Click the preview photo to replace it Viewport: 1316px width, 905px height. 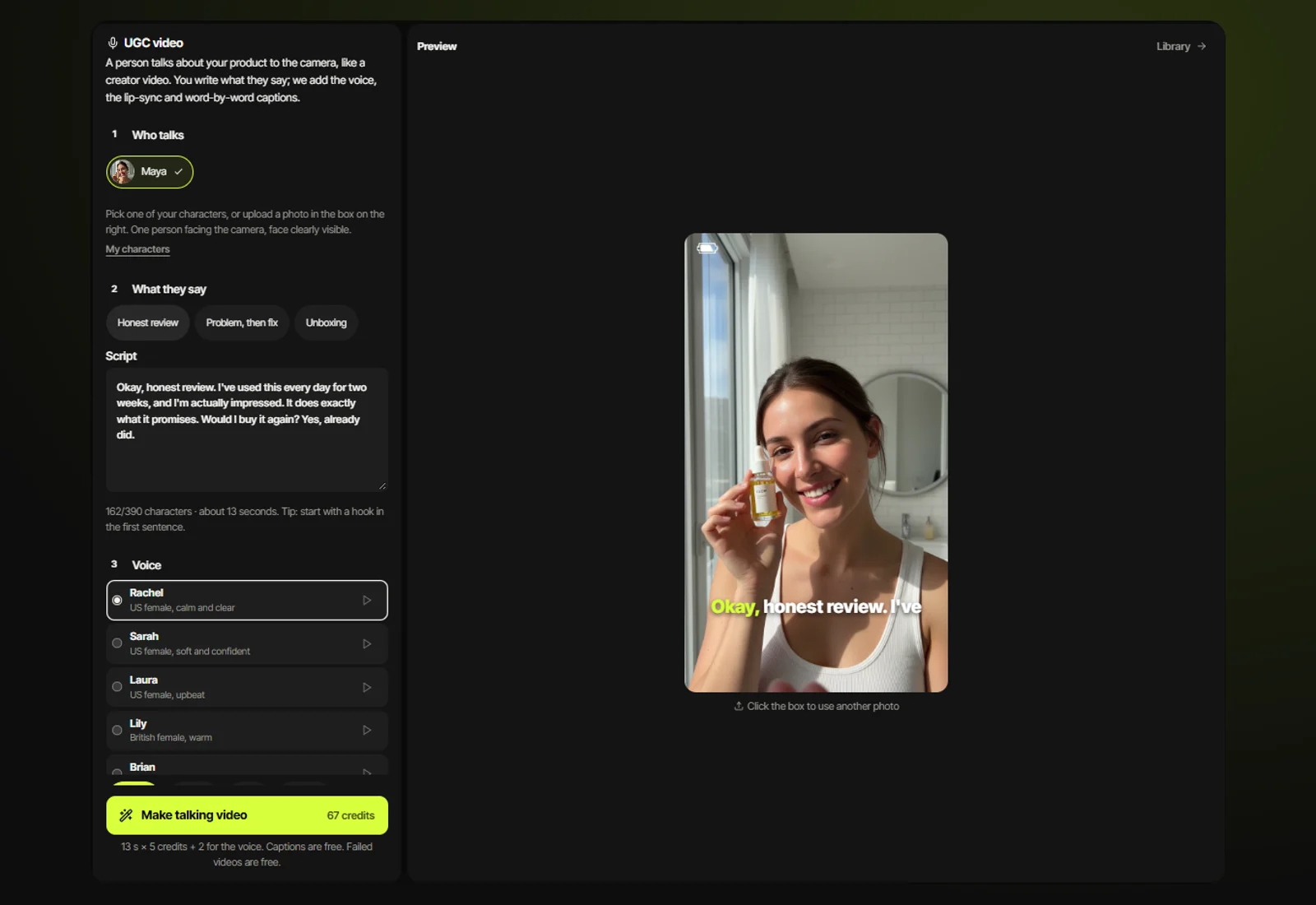(x=816, y=462)
